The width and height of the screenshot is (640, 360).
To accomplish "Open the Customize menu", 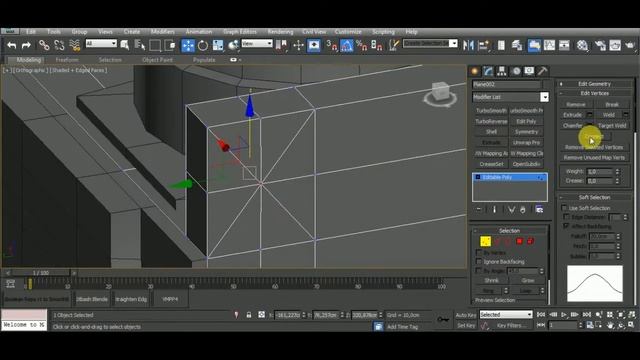I will click(x=348, y=32).
